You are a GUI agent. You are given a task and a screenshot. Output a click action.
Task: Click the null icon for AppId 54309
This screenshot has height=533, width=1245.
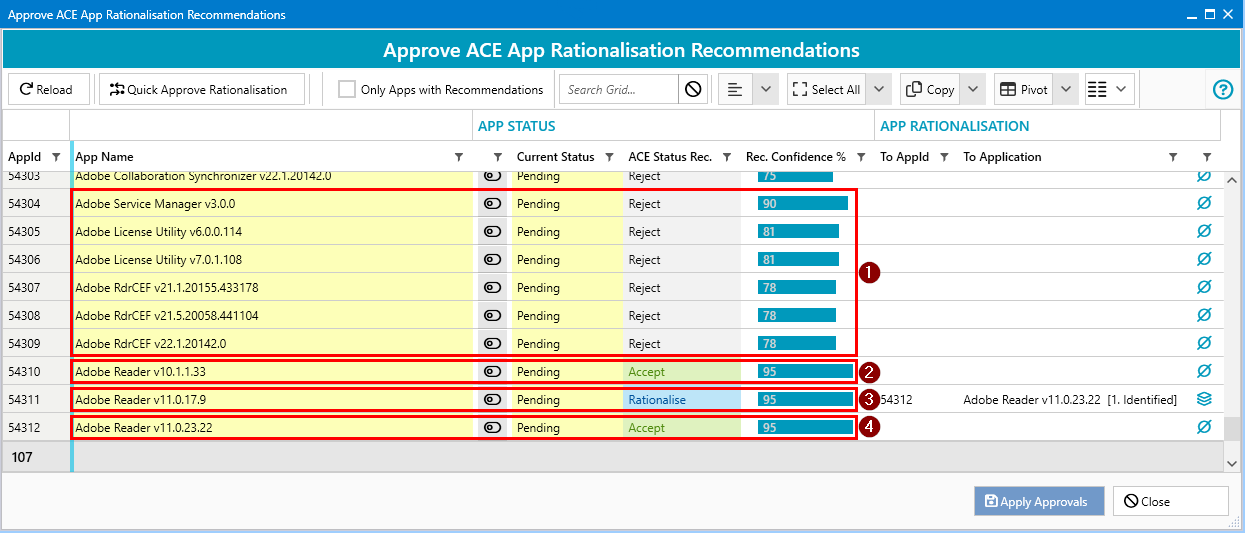coord(1204,343)
